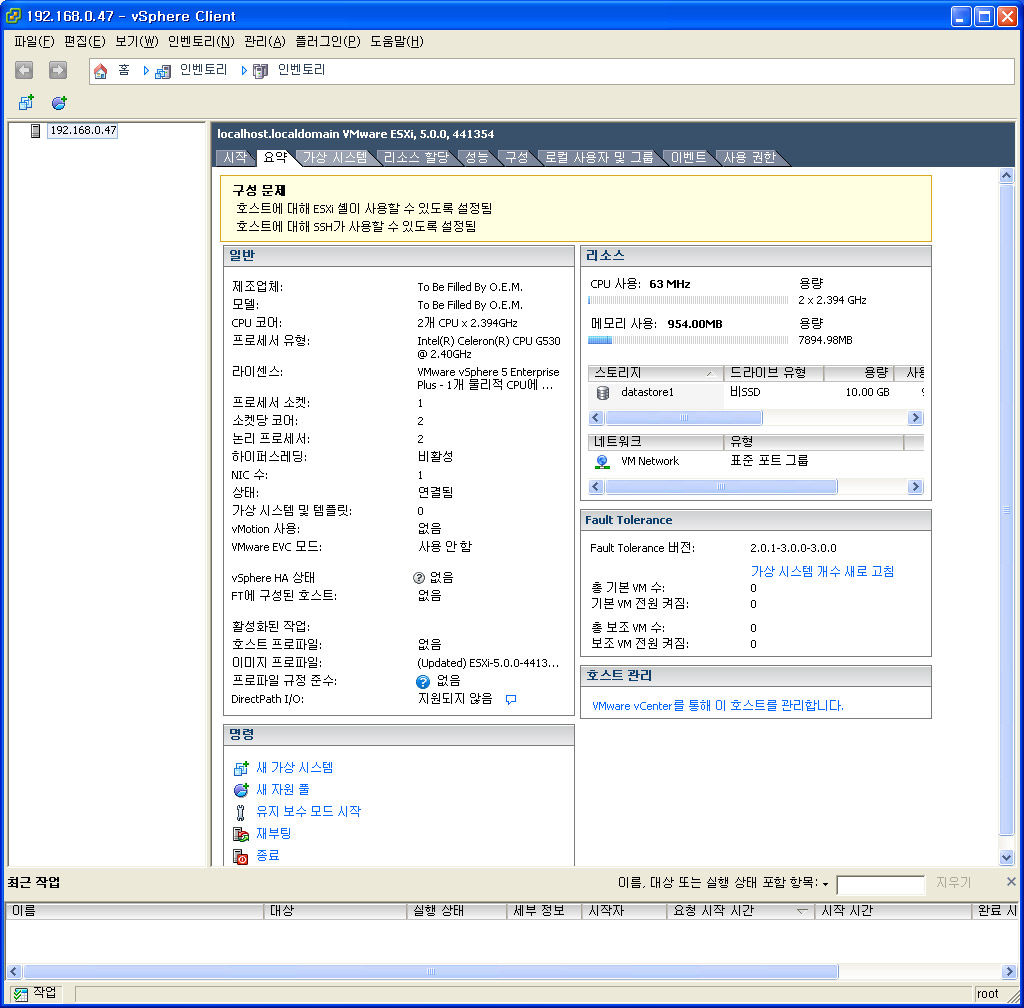The image size is (1024, 1008).
Task: Switch to the 사용 권한 tab
Action: 750,157
